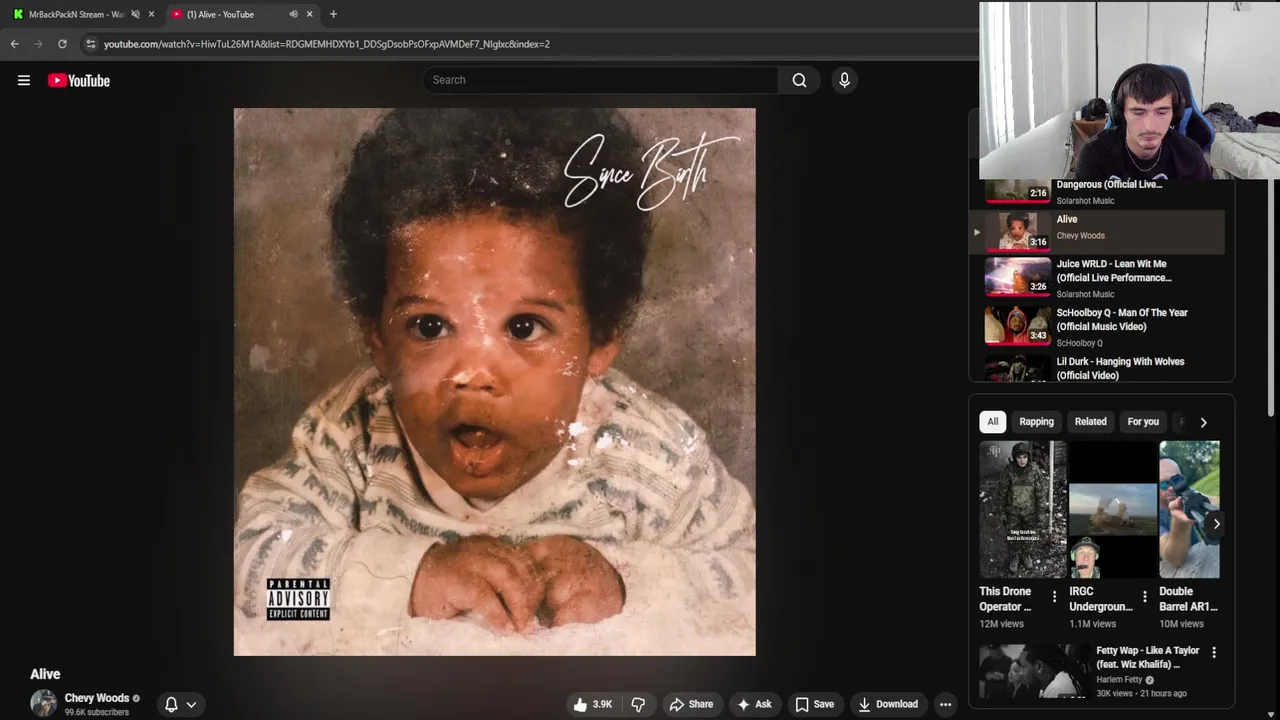Open the Chevy Woods channel name link
The image size is (1280, 720).
click(x=97, y=698)
